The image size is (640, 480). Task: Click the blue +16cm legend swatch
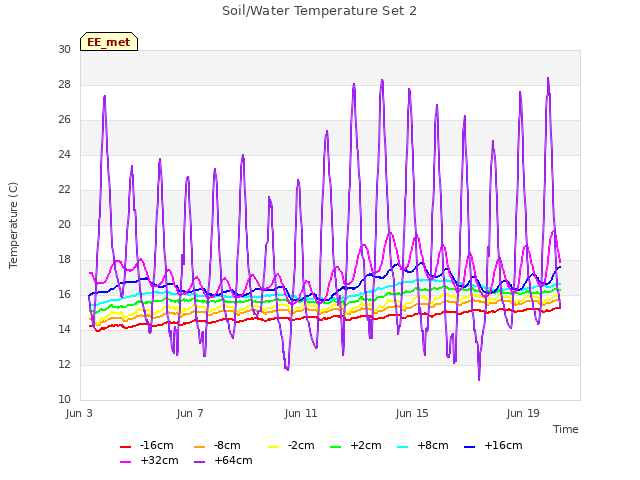(470, 447)
